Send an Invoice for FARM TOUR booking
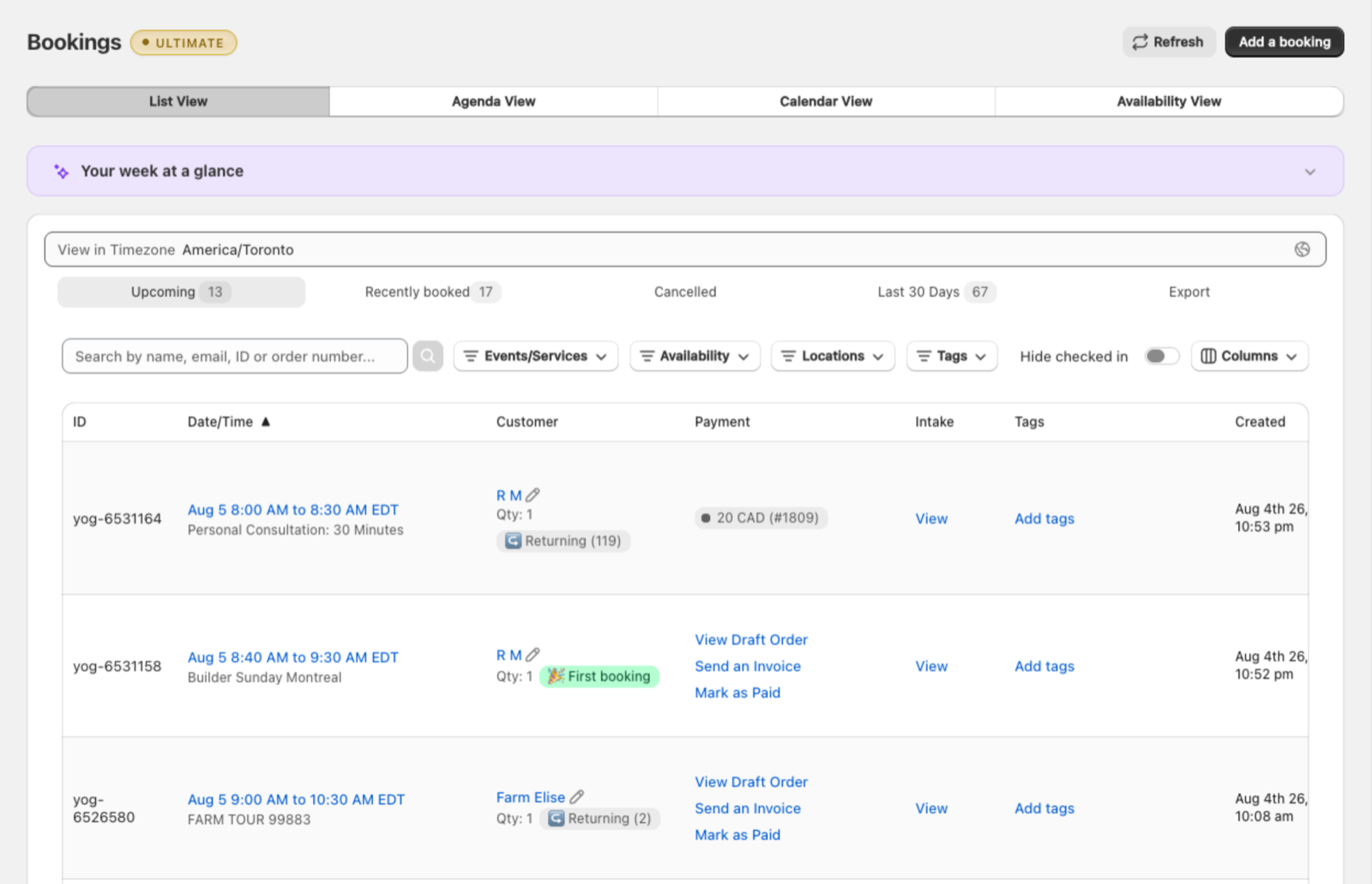 coord(748,809)
